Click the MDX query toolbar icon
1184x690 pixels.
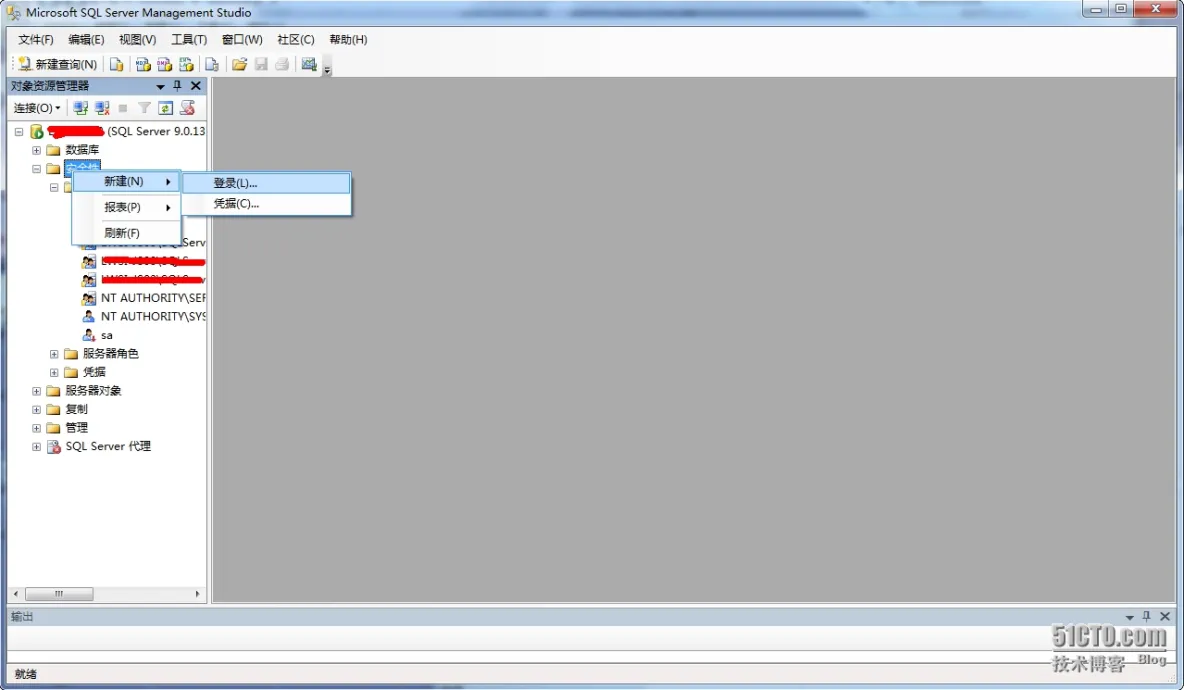pyautogui.click(x=143, y=64)
